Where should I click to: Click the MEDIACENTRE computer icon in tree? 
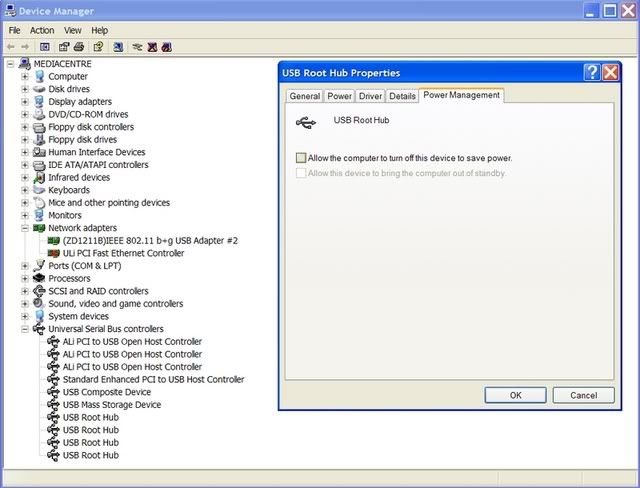point(24,64)
